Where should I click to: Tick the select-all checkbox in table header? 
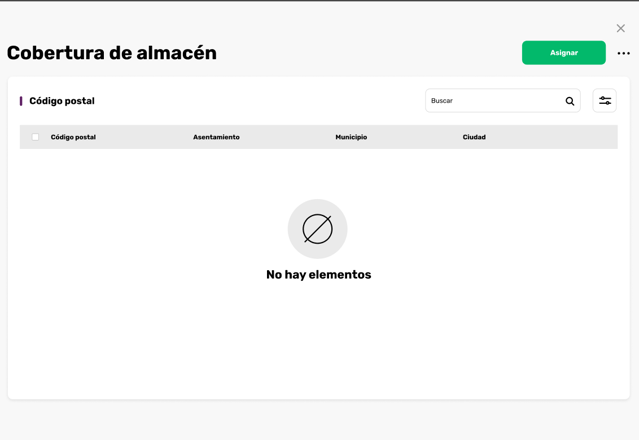point(35,137)
